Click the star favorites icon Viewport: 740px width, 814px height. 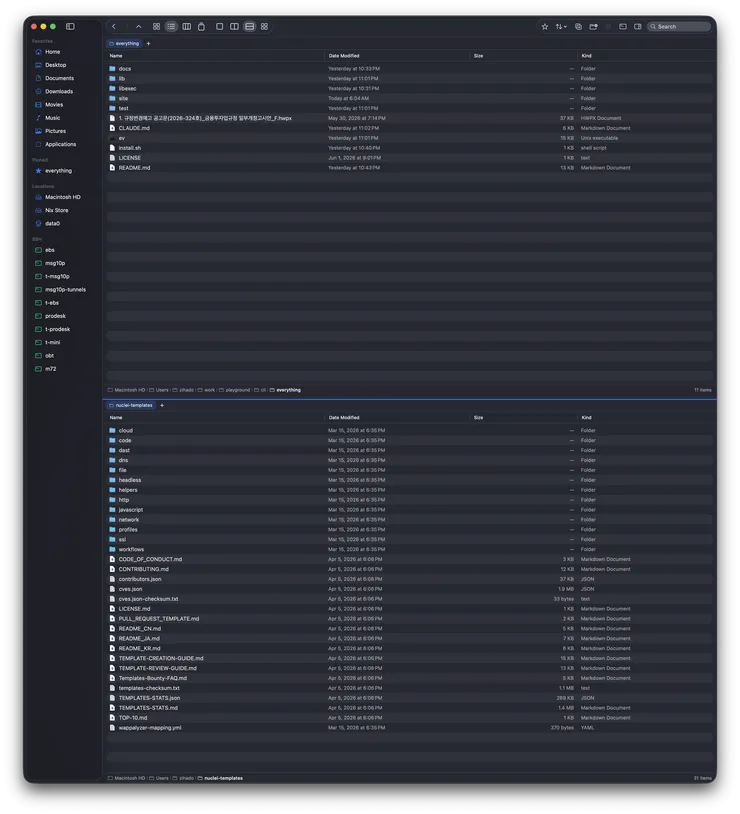[x=545, y=26]
